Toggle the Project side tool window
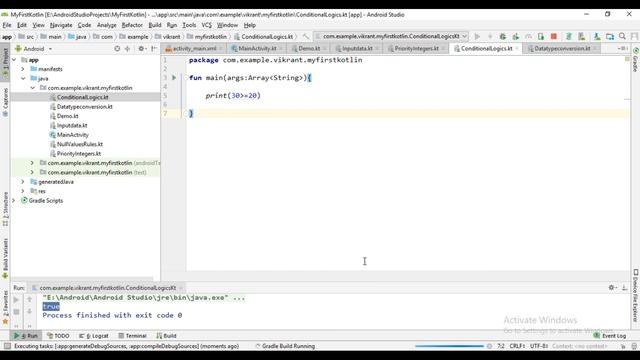Viewport: 640px width, 360px height. click(5, 62)
